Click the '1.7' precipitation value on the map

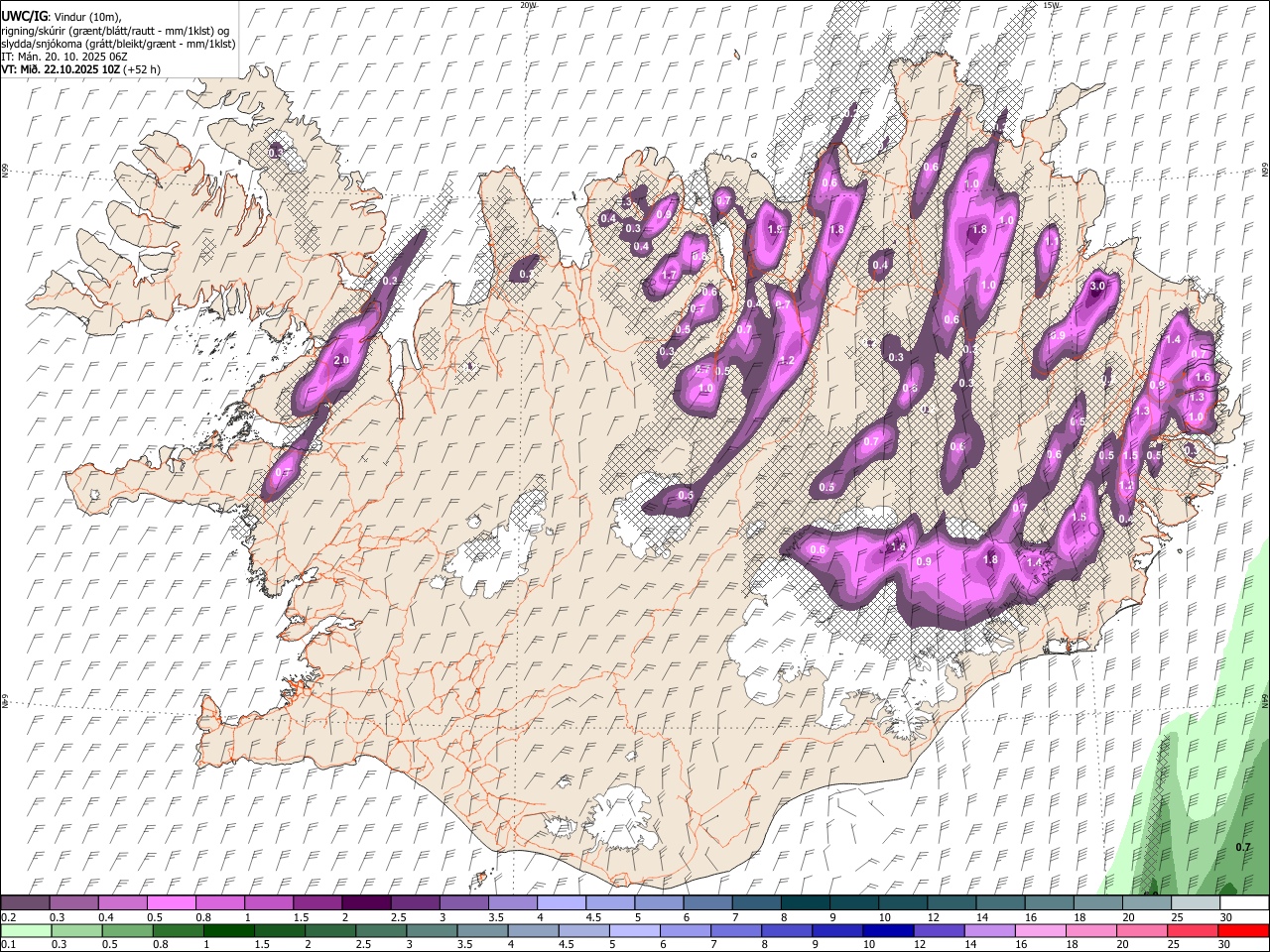pyautogui.click(x=670, y=275)
